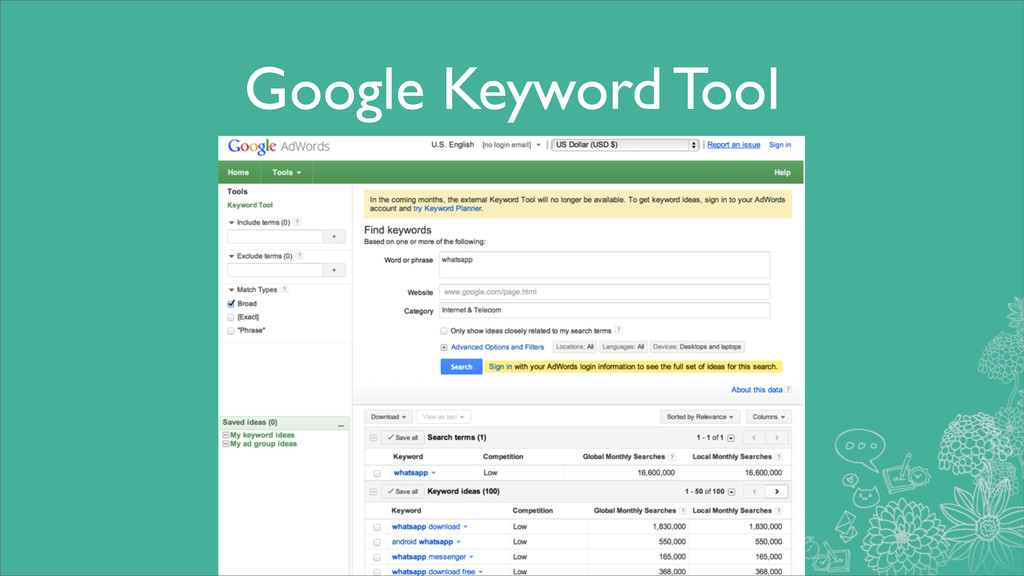Click Save all for Keyword ideas
The height and width of the screenshot is (576, 1024).
[402, 492]
